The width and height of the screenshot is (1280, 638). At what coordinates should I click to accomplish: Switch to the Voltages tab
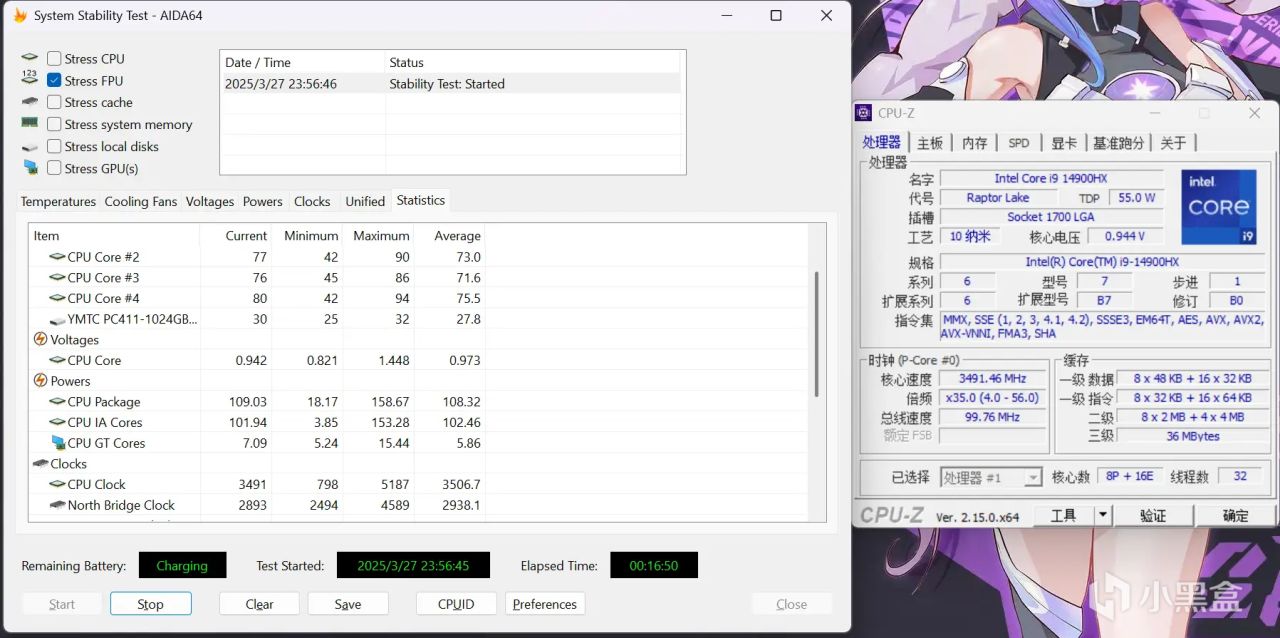(210, 201)
